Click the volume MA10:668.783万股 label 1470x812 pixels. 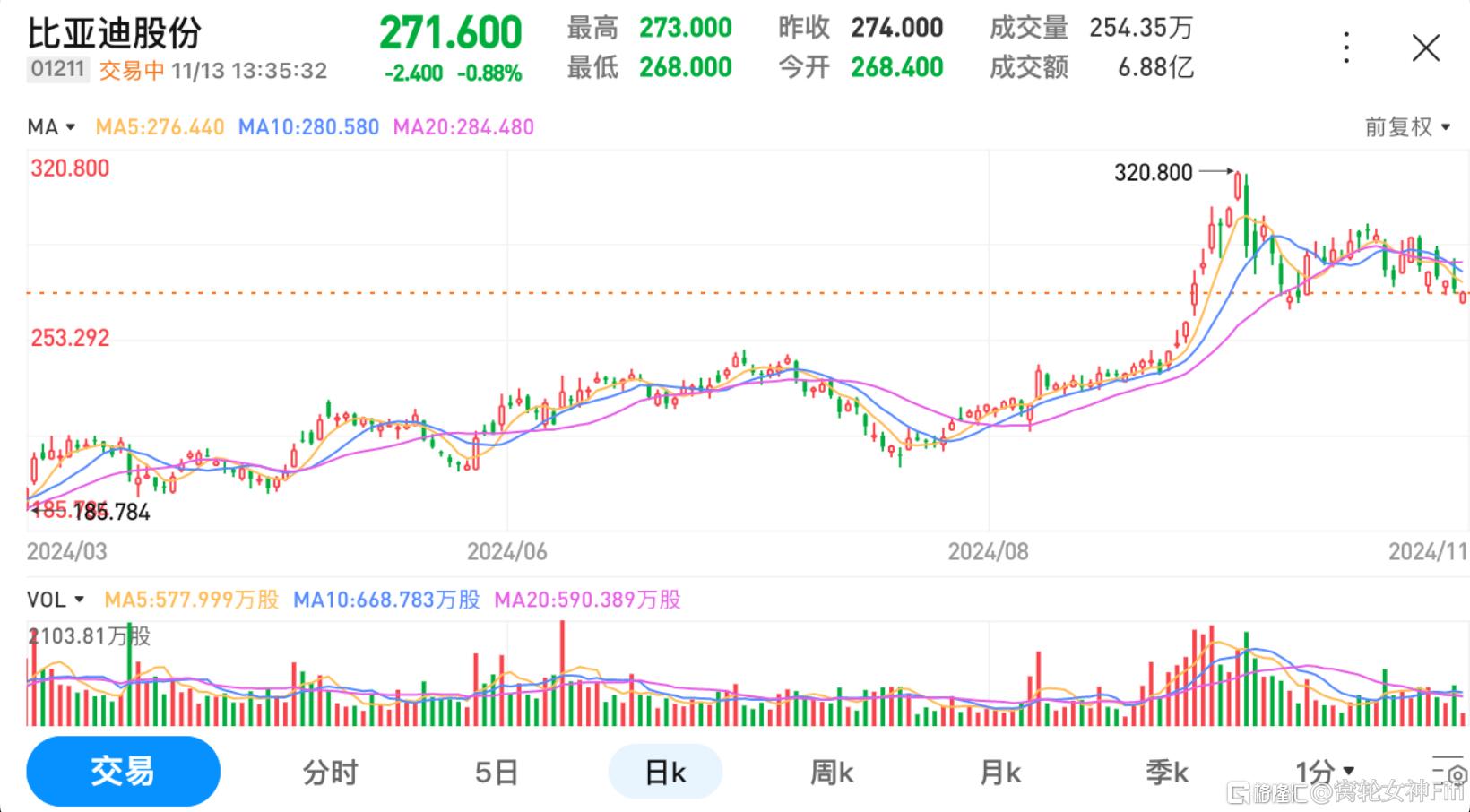click(386, 600)
